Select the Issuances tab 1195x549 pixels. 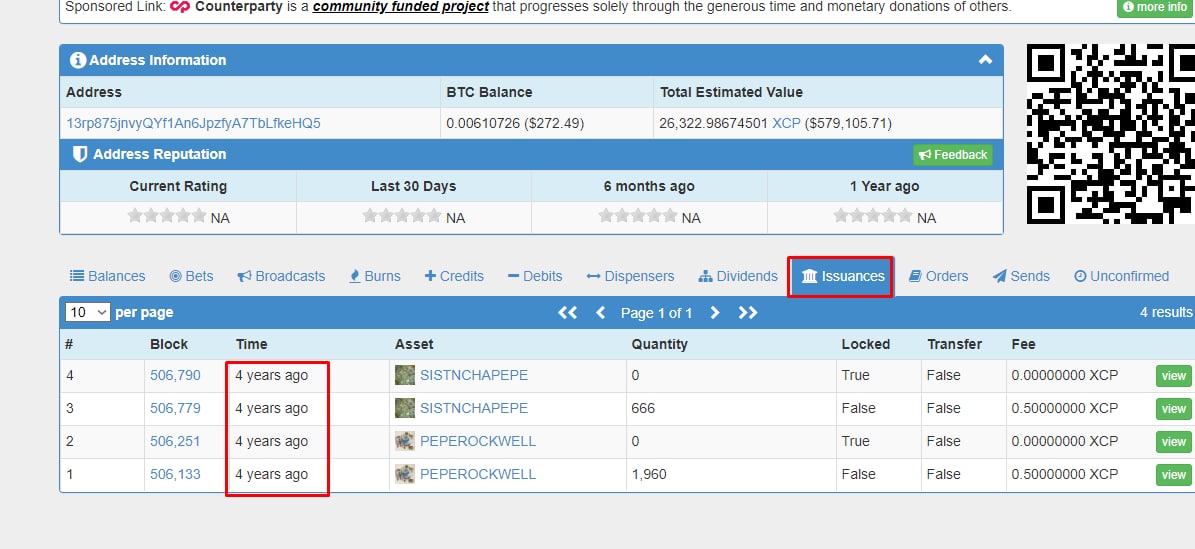tap(841, 276)
